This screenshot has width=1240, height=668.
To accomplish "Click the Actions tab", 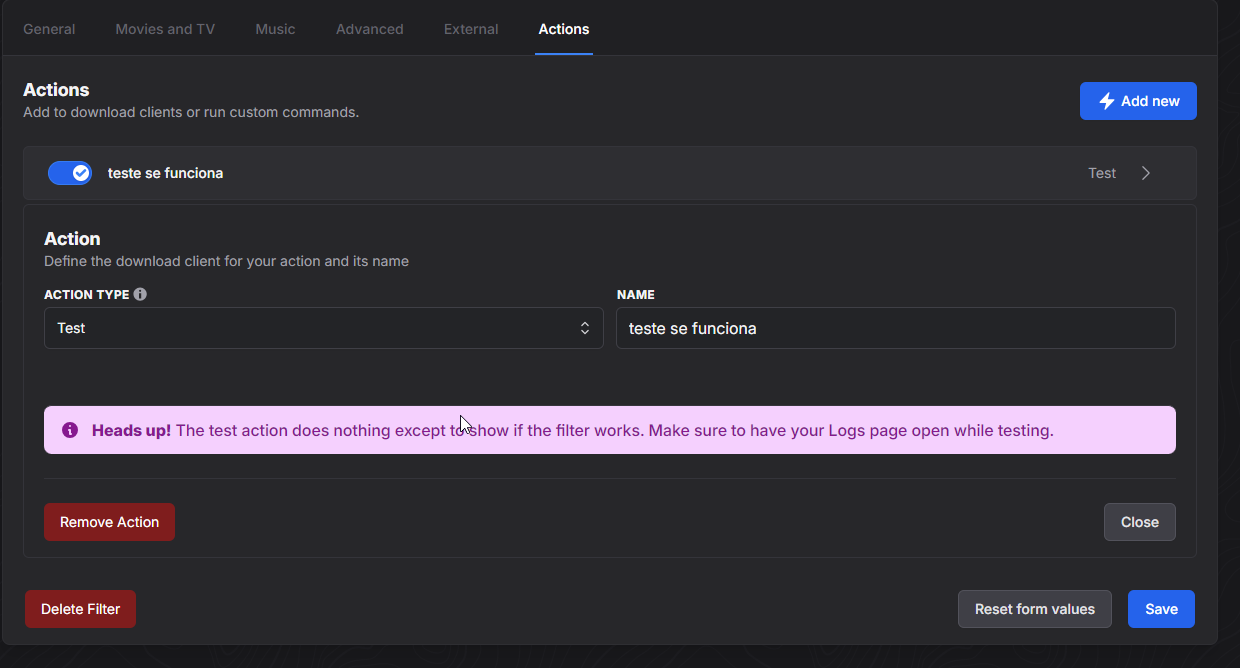I will pyautogui.click(x=563, y=29).
